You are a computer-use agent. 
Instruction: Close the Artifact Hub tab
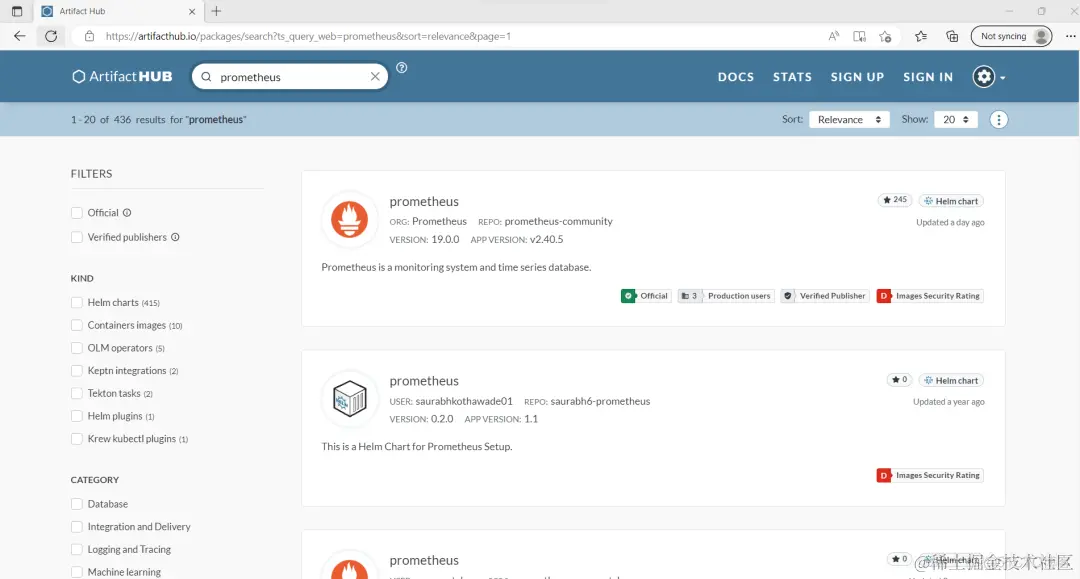pyautogui.click(x=192, y=11)
